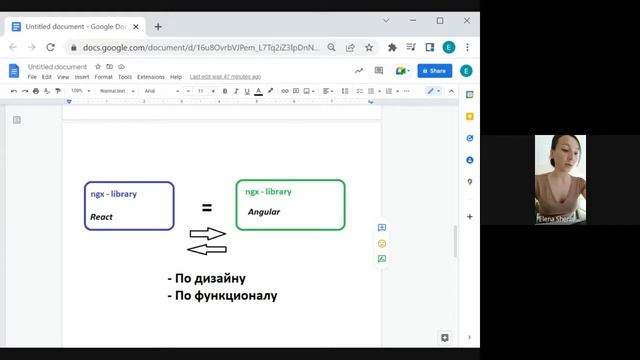Click the Share button
The image size is (640, 360).
434,71
